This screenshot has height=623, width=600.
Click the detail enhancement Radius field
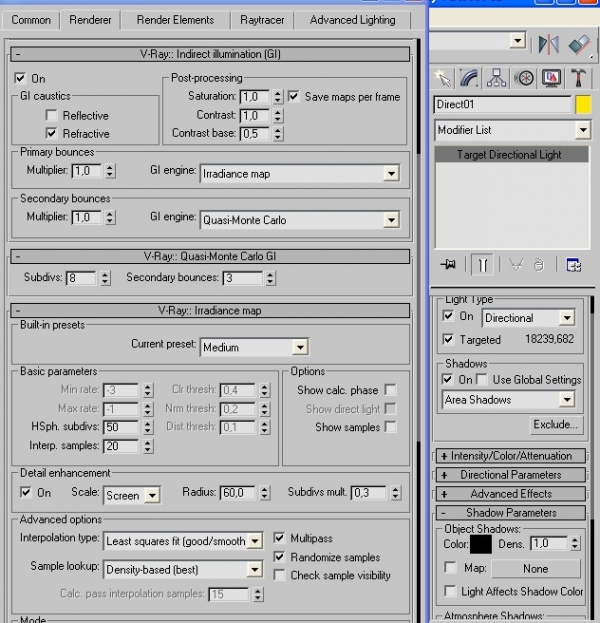pyautogui.click(x=237, y=493)
